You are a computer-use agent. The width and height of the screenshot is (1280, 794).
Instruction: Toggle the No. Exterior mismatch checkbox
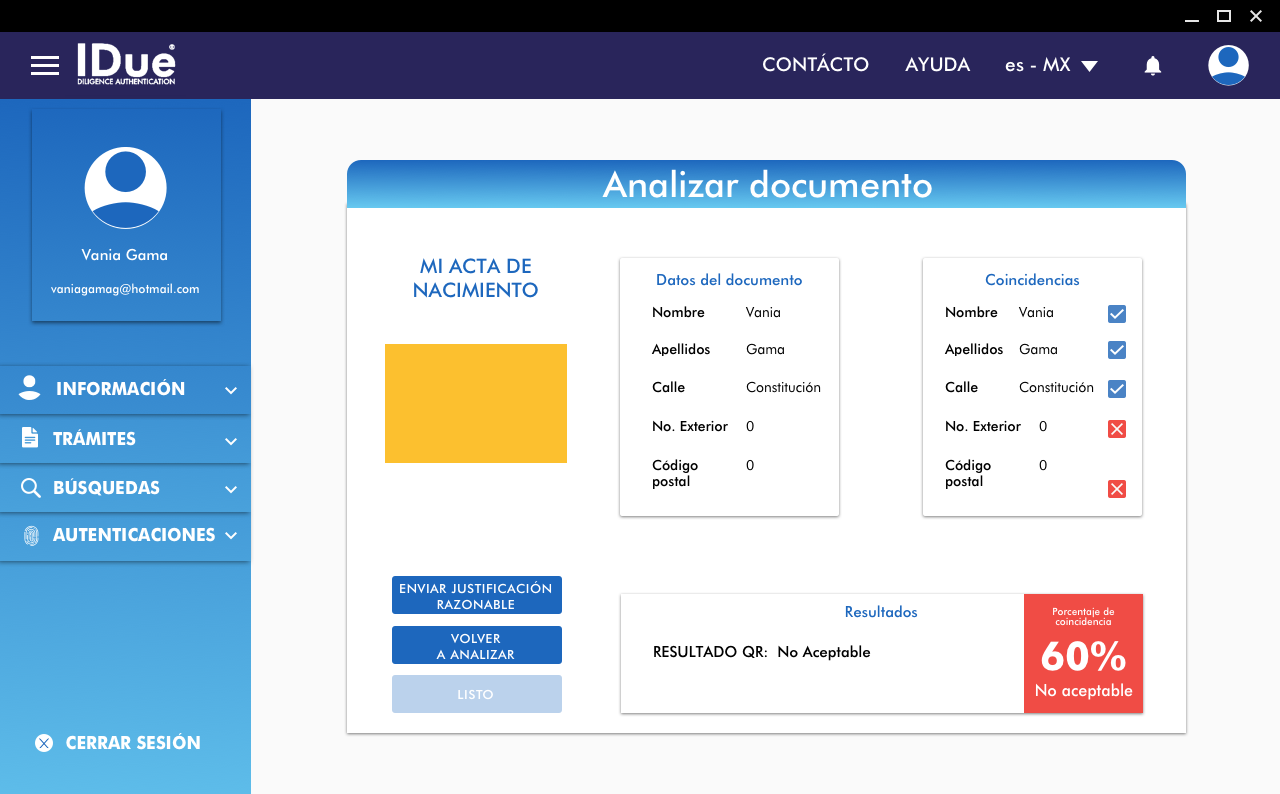(1117, 429)
